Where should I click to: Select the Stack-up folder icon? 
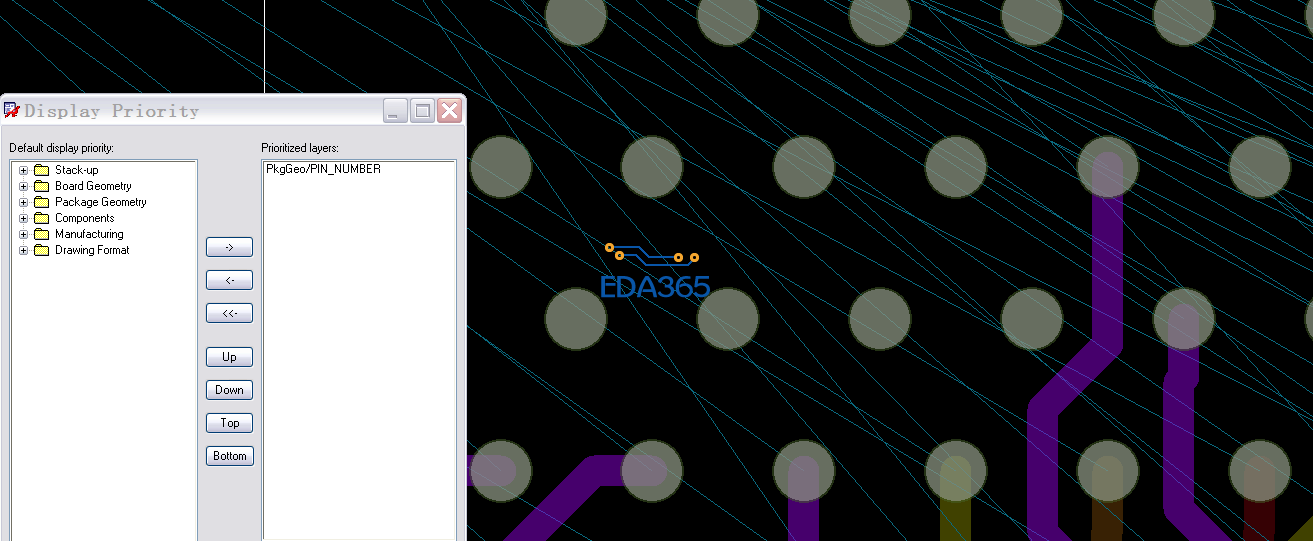[41, 170]
